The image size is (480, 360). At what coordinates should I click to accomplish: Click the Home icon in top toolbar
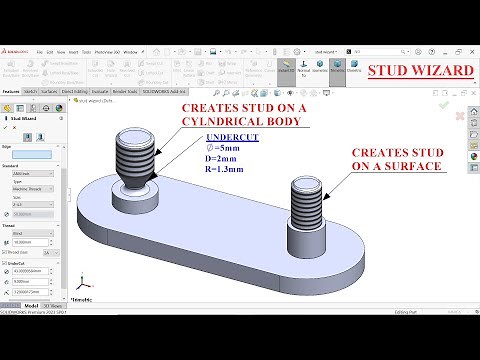click(x=156, y=52)
